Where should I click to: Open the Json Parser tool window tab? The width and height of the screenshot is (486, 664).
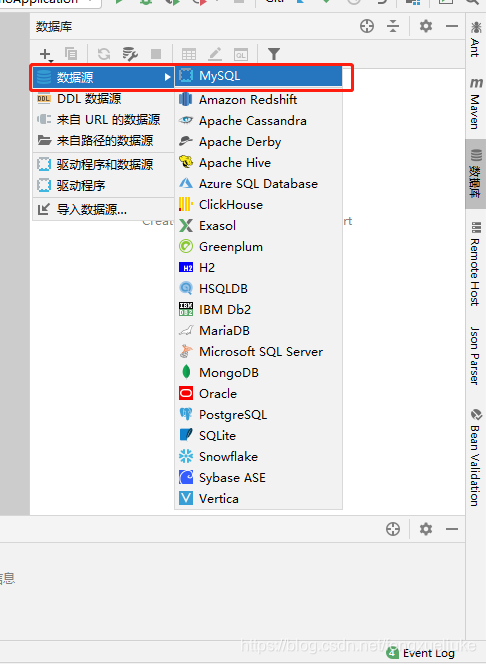pyautogui.click(x=475, y=355)
